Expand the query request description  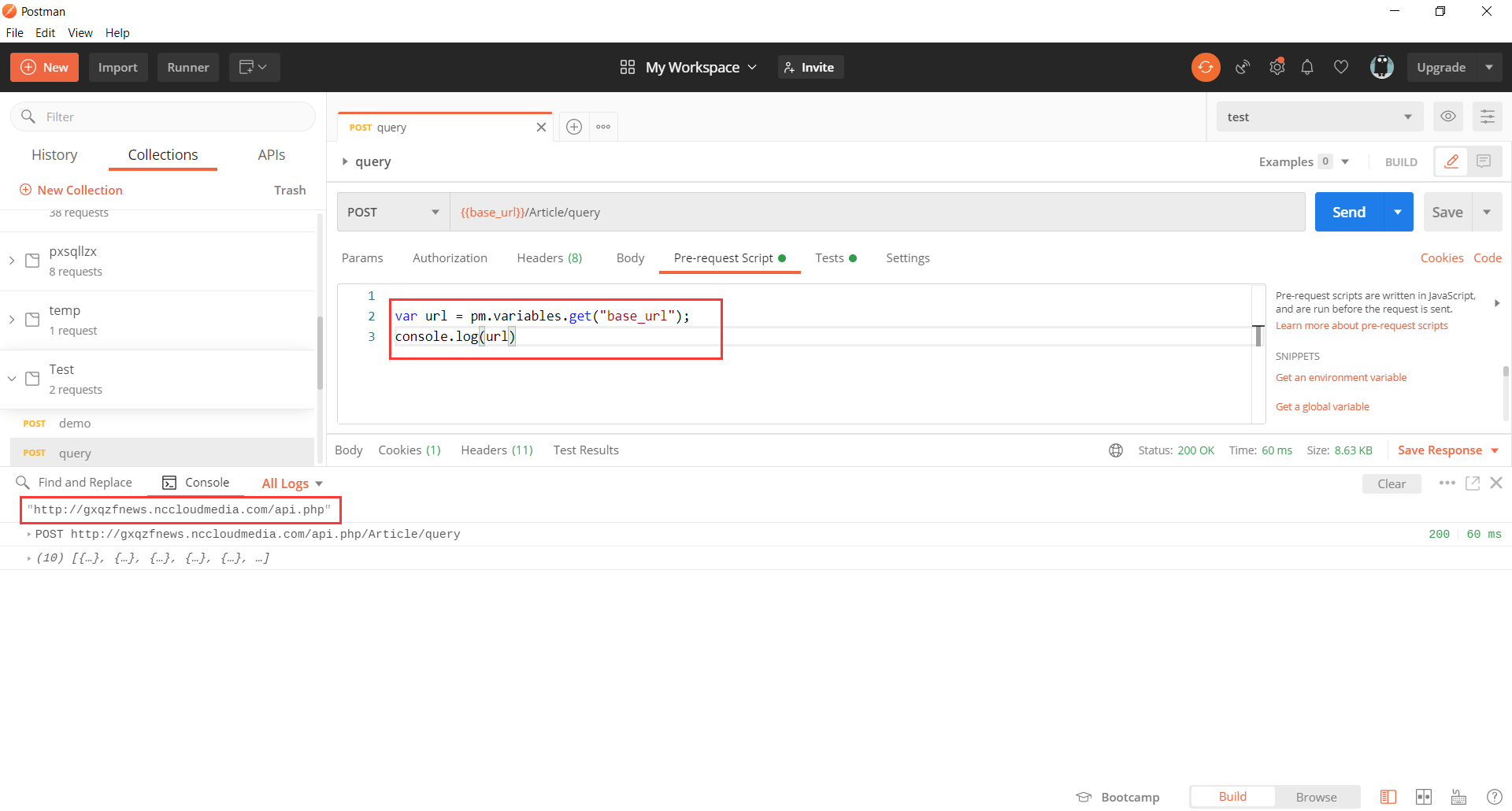[345, 161]
